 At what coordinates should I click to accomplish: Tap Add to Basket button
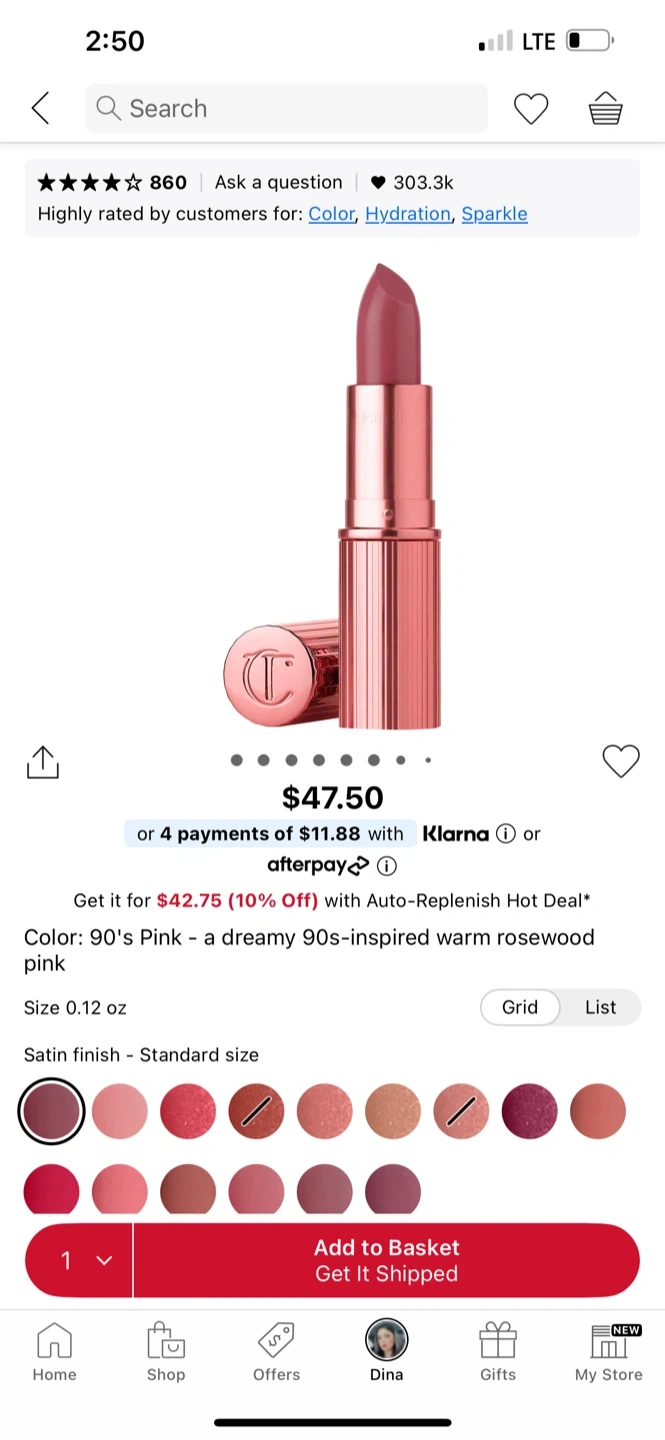[x=386, y=1260]
